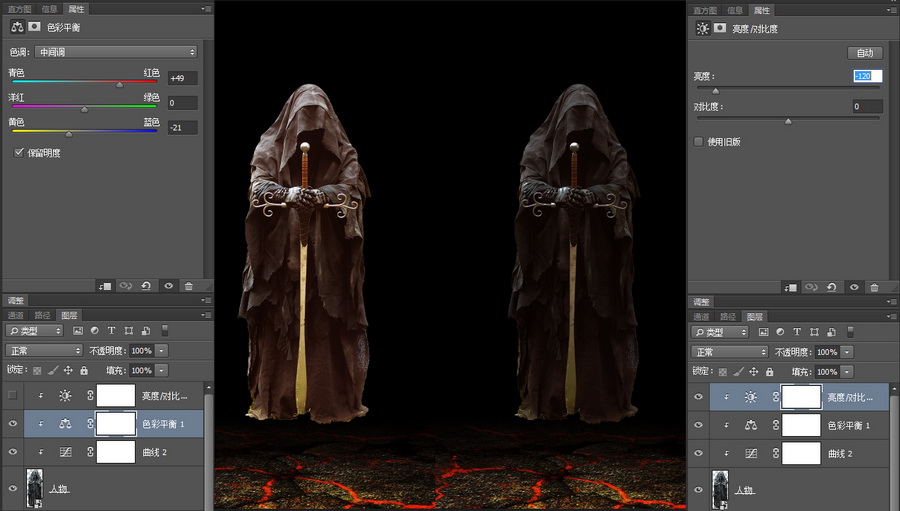Click yellow-blue slider handle
Screen dimensions: 900x511
coord(69,134)
